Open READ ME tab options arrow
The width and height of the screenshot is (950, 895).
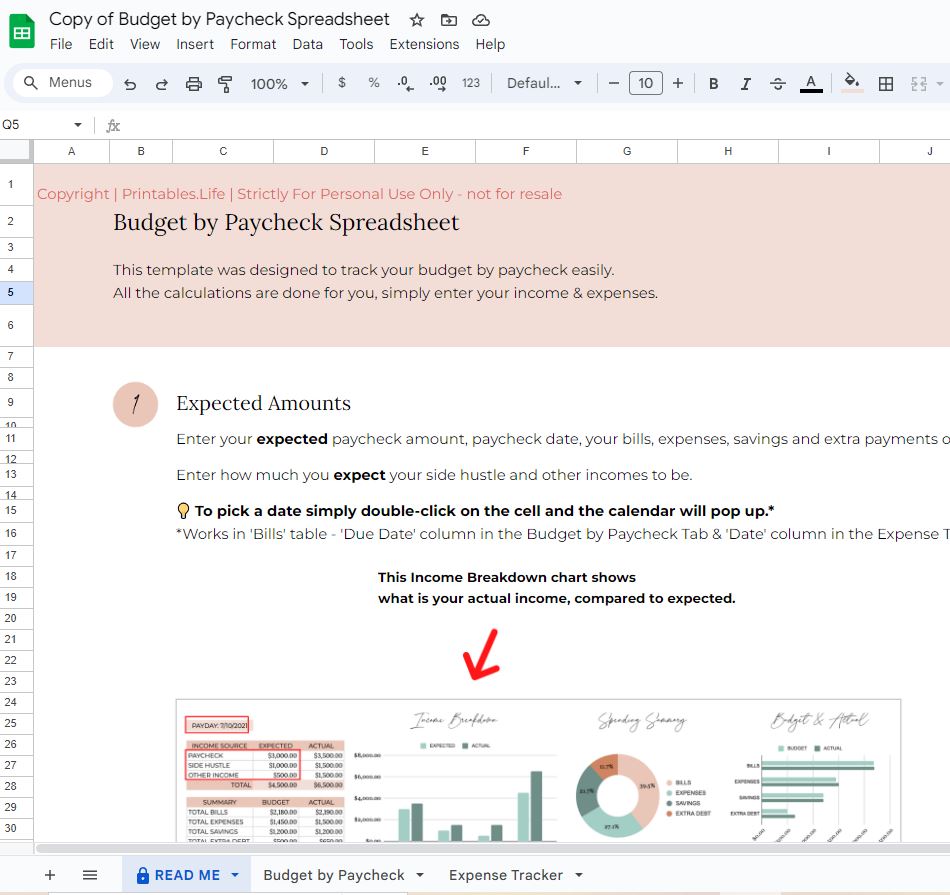pos(235,875)
